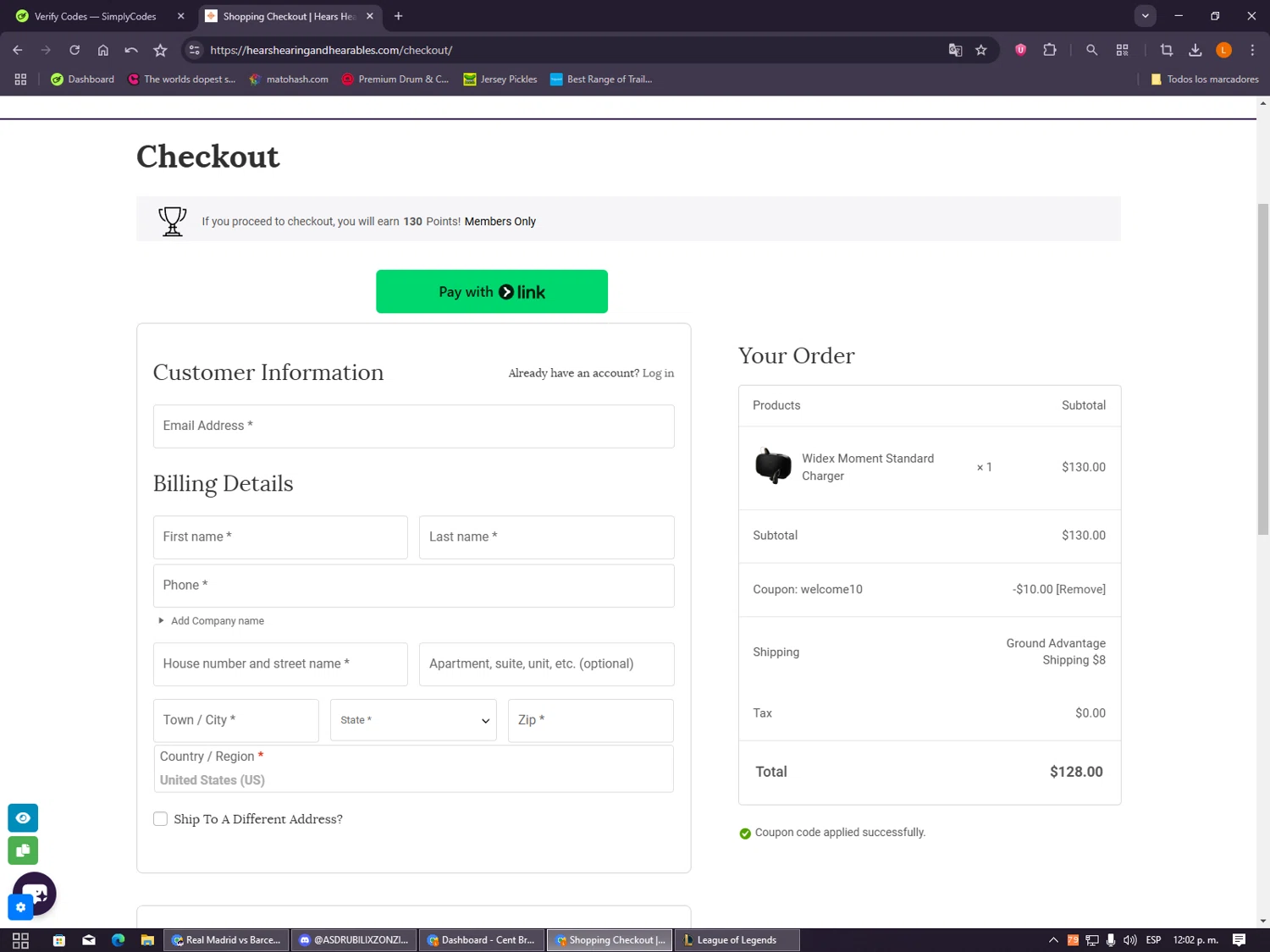The image size is (1270, 952).
Task: Click the browser address bar URL
Action: 331,50
